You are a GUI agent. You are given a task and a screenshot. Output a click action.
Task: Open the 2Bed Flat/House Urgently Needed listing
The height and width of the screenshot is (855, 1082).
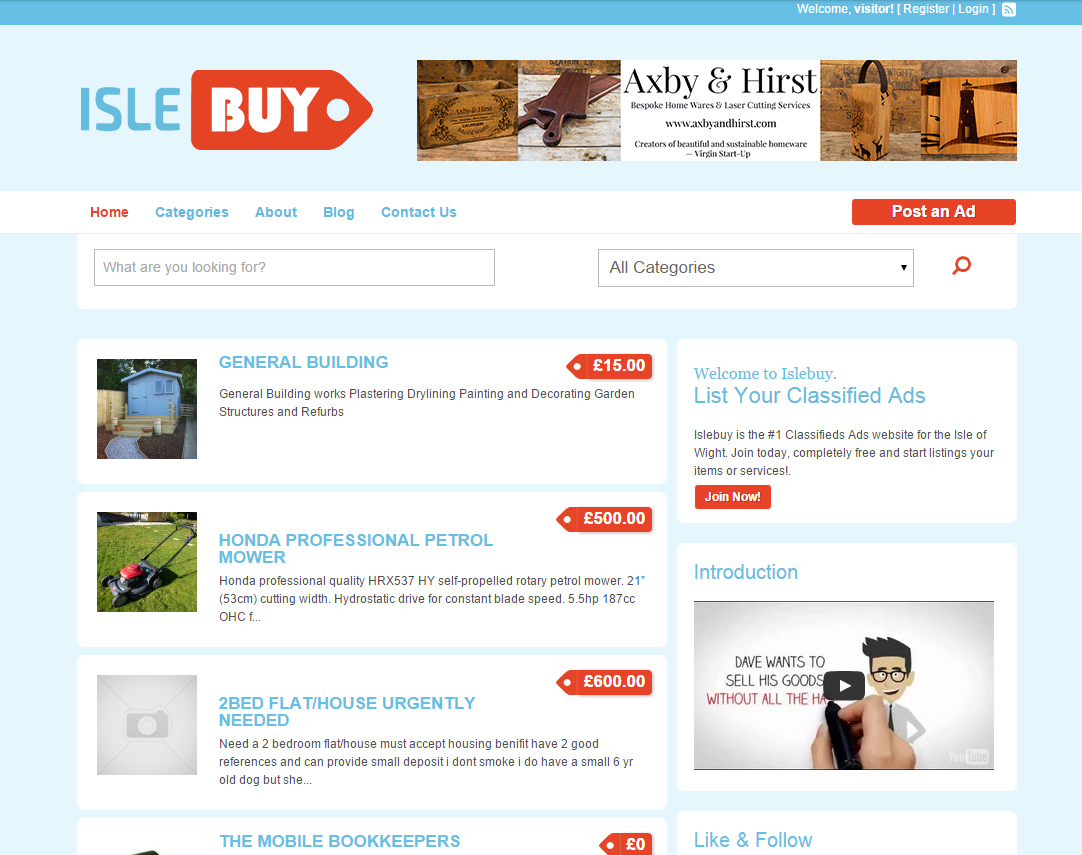(x=347, y=711)
